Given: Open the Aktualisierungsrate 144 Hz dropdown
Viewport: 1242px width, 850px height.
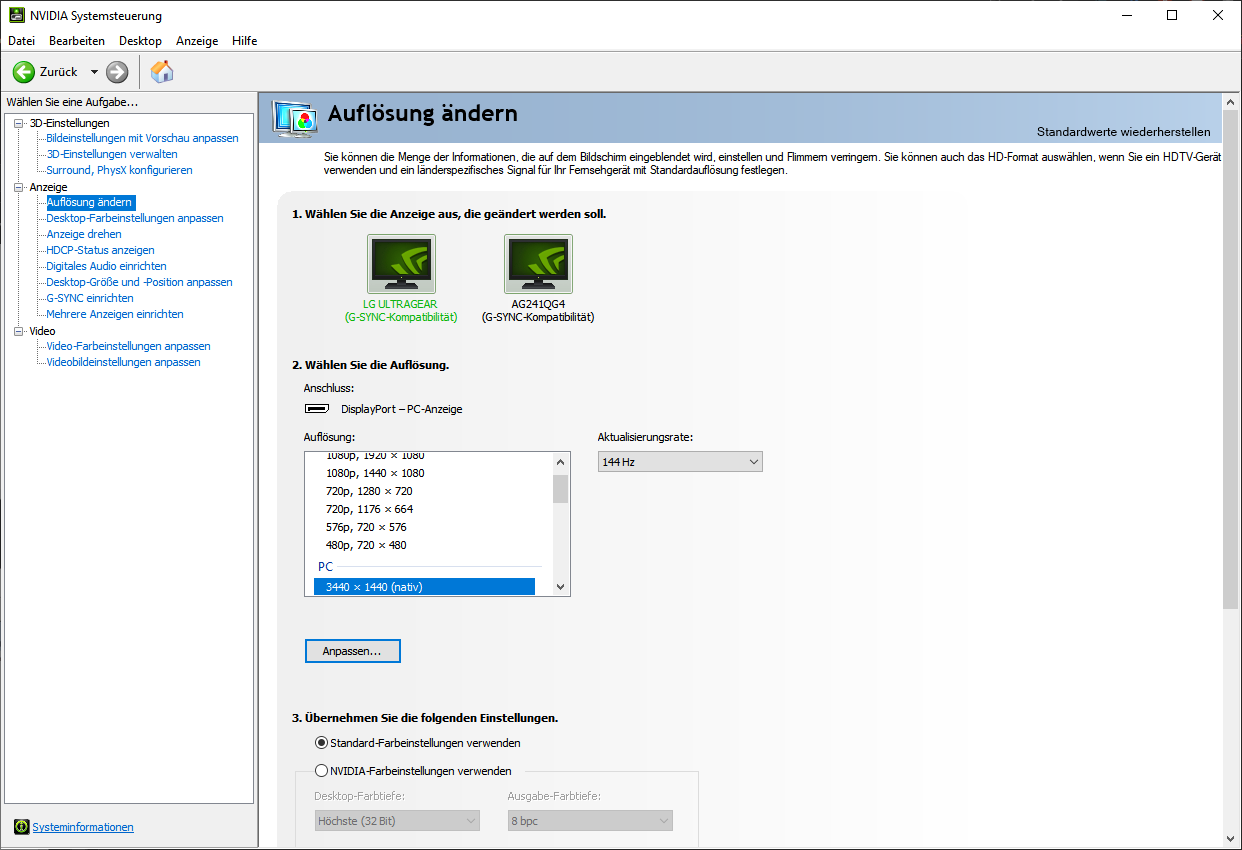Looking at the screenshot, I should [x=680, y=462].
